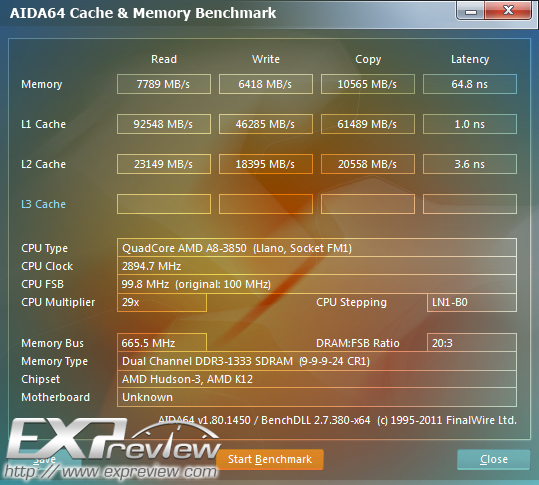Click the Read column header
The height and width of the screenshot is (485, 539).
coord(164,59)
